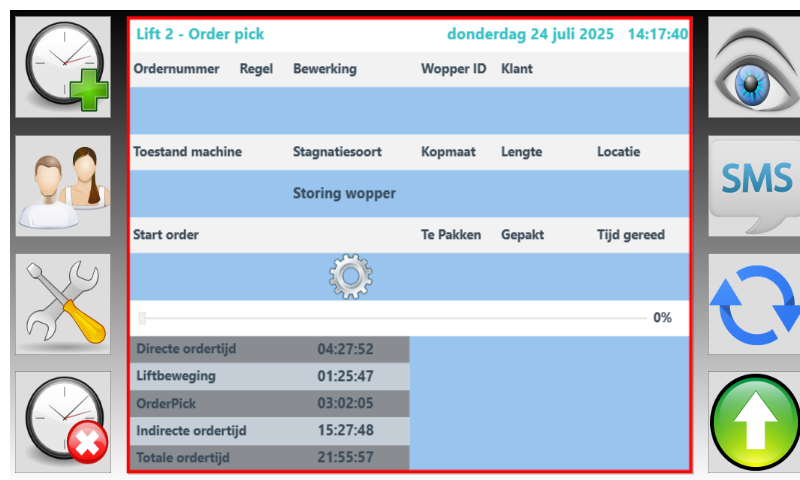Click the Lift 2 - Order pick title
Image resolution: width=800 pixels, height=480 pixels.
pos(200,34)
